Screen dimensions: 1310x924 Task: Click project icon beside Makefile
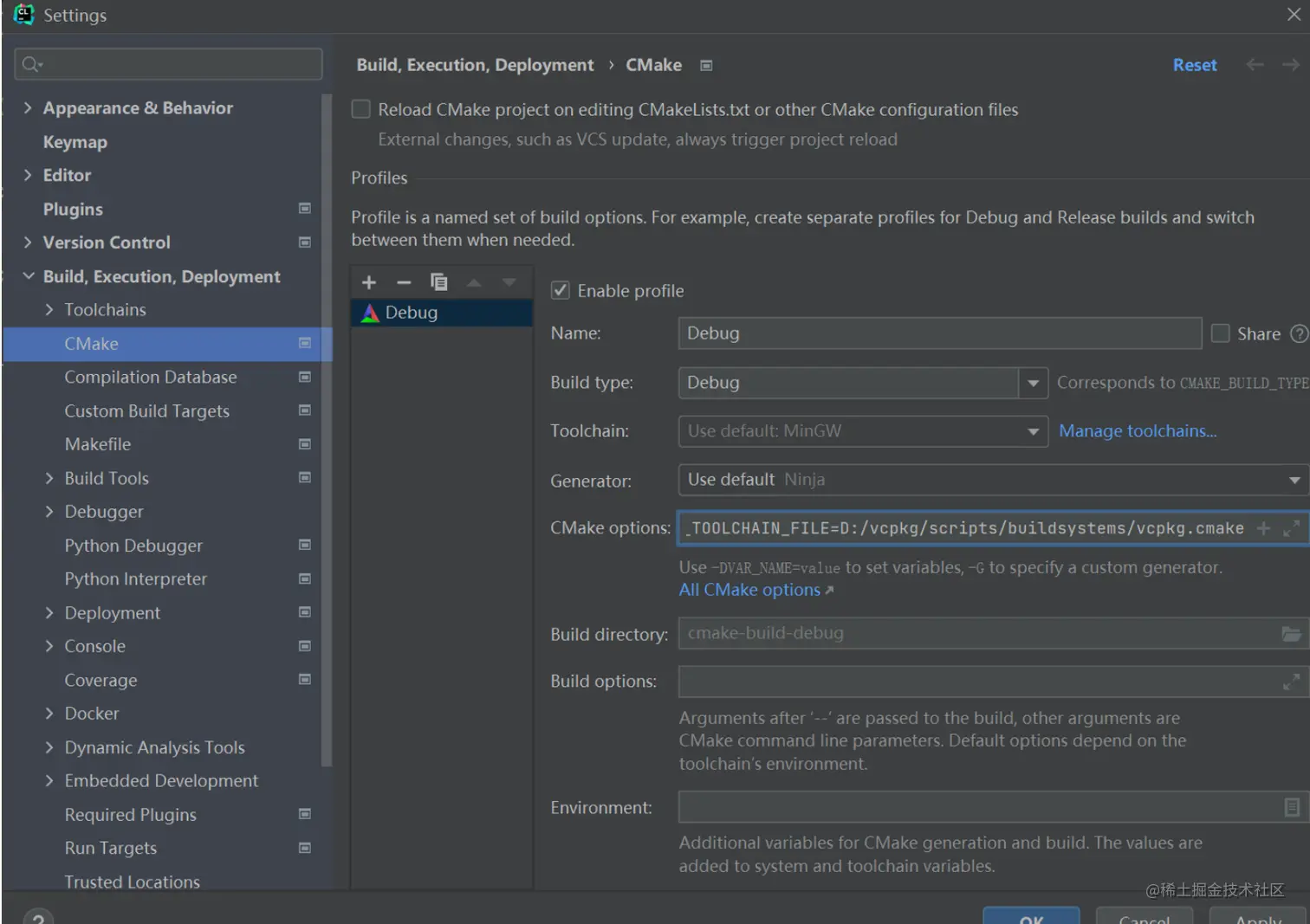[x=305, y=444]
